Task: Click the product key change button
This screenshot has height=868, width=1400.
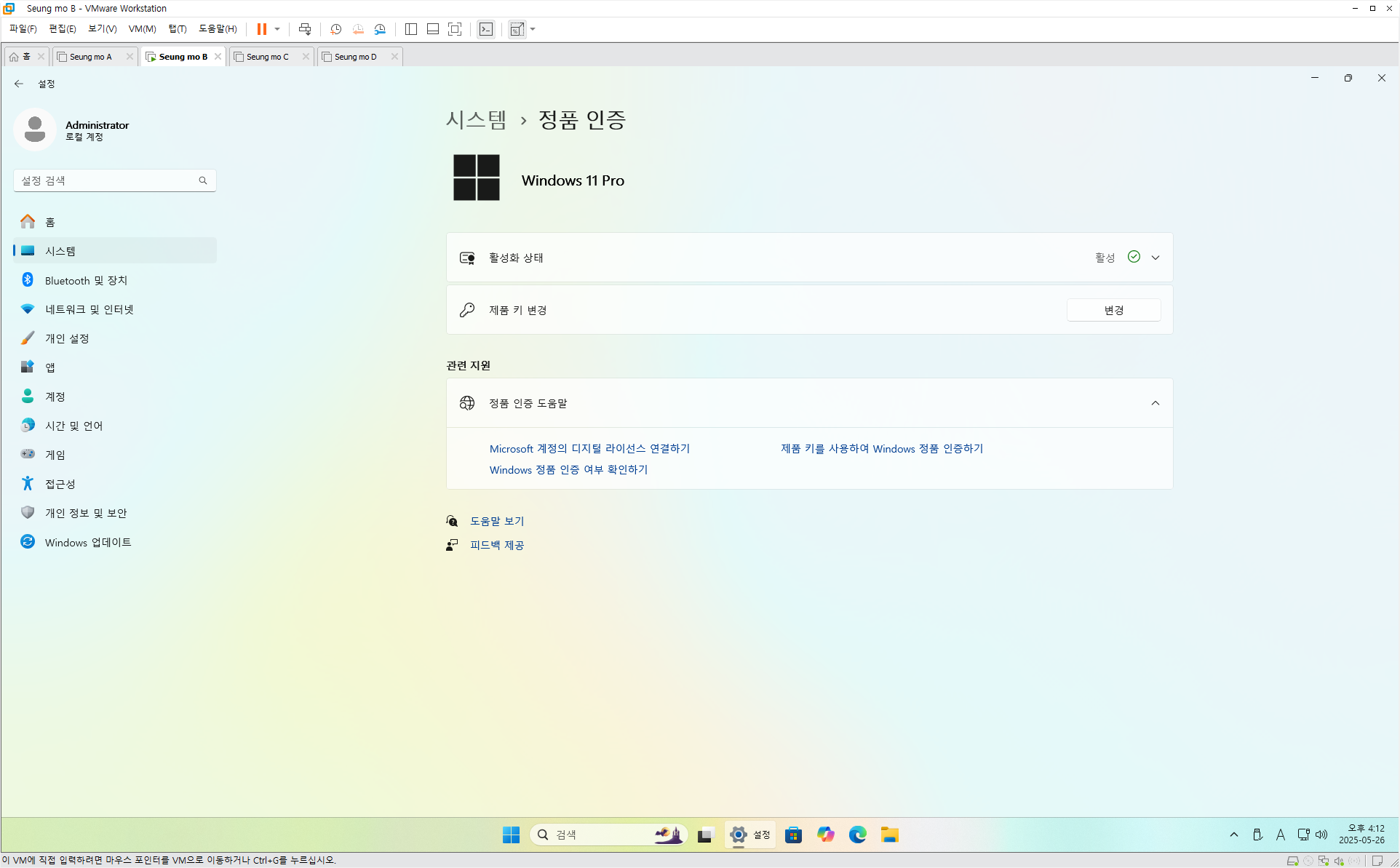Action: [x=1113, y=310]
